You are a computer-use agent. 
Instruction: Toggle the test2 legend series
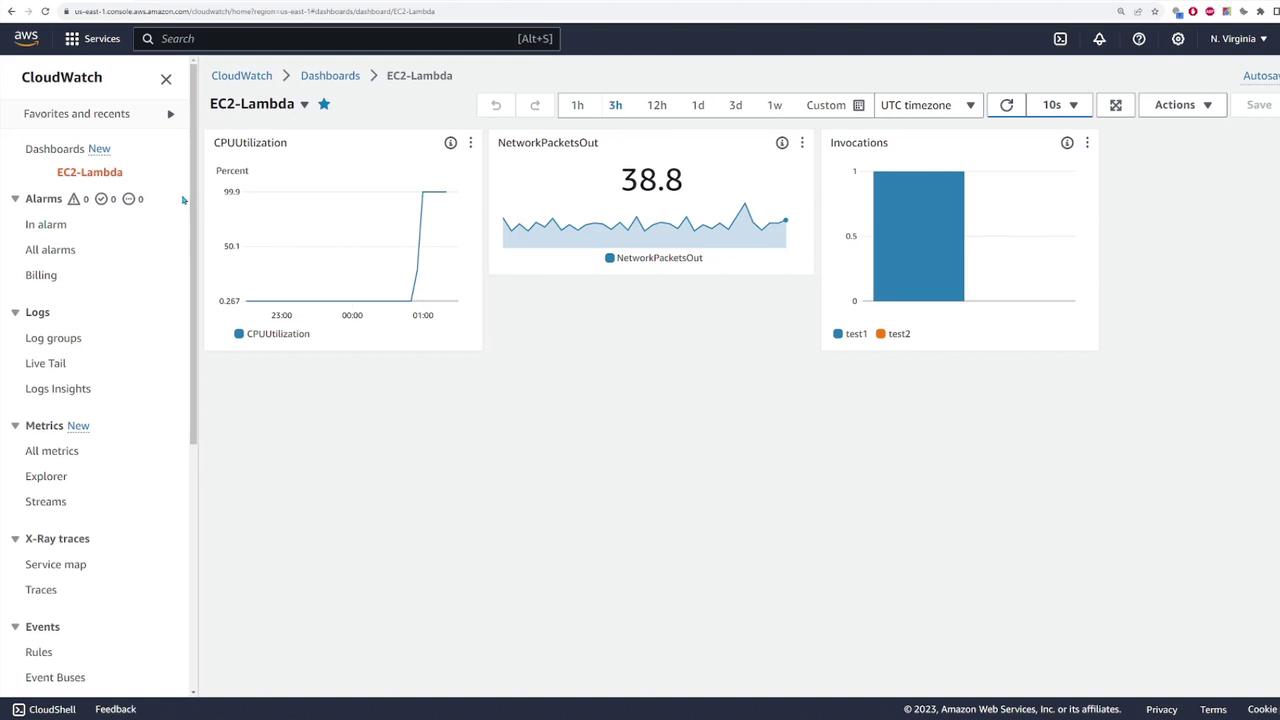pos(893,334)
